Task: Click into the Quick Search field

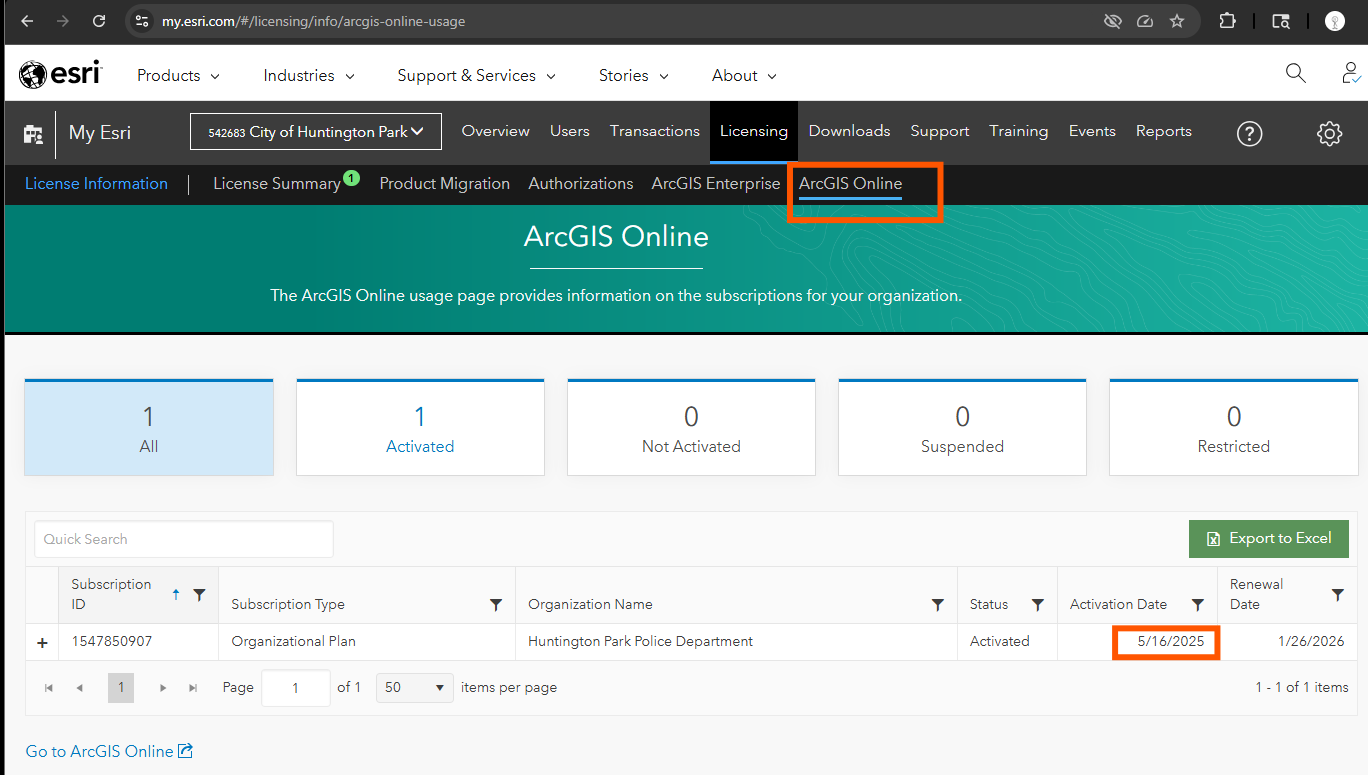Action: [184, 539]
